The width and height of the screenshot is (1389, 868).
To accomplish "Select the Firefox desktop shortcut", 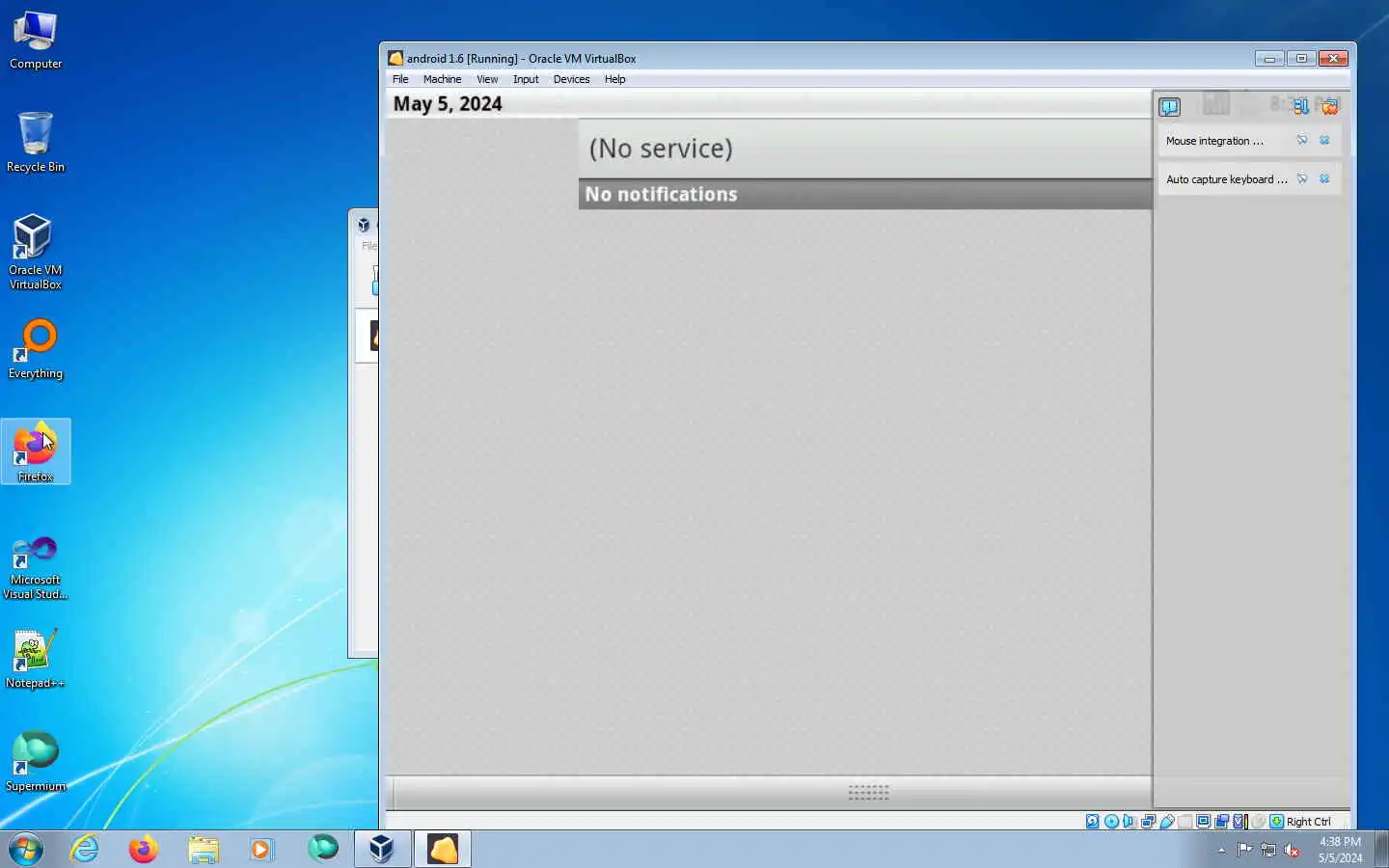I will pos(36,451).
